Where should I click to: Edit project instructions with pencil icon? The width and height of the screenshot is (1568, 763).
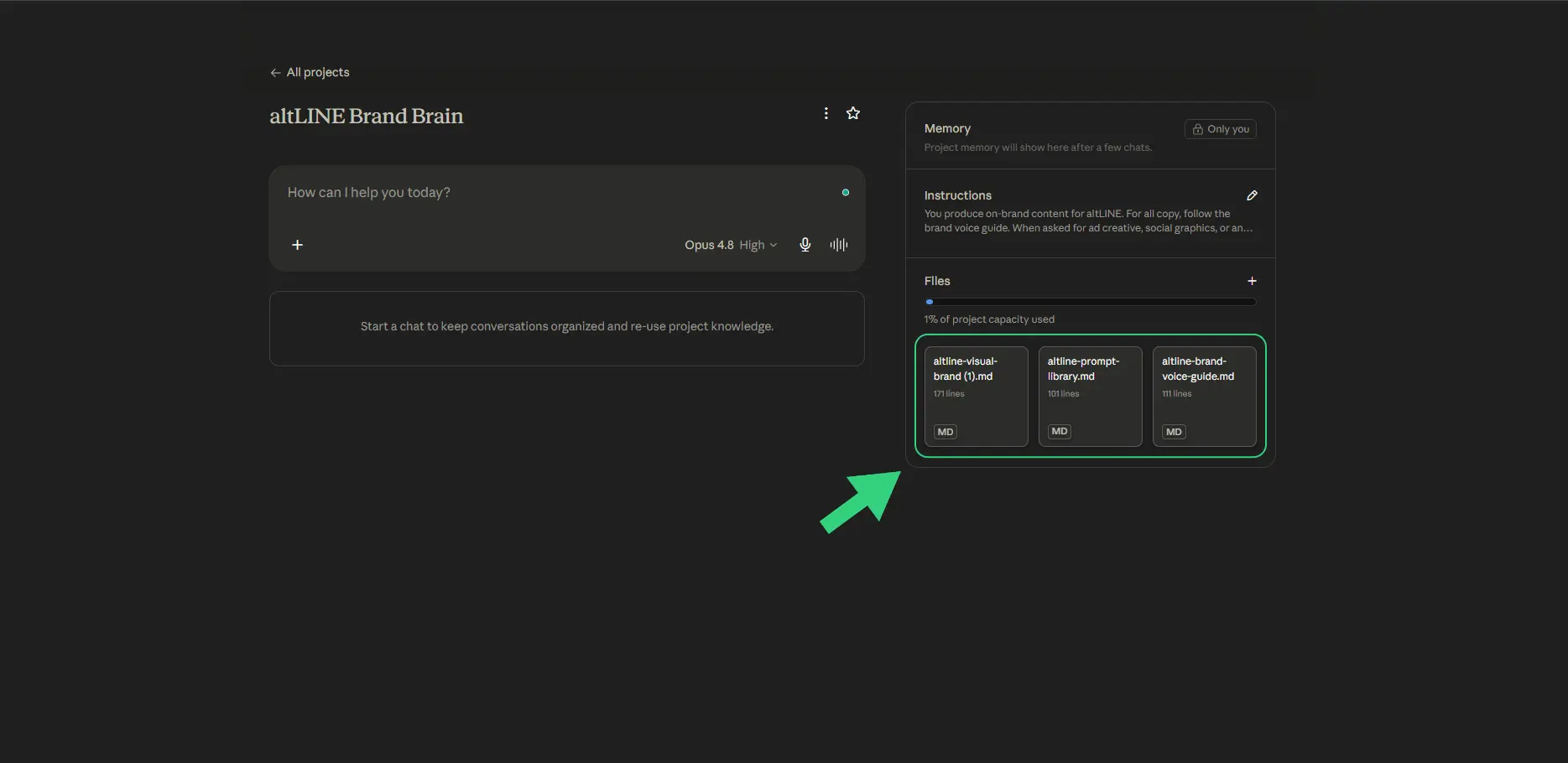[1252, 195]
